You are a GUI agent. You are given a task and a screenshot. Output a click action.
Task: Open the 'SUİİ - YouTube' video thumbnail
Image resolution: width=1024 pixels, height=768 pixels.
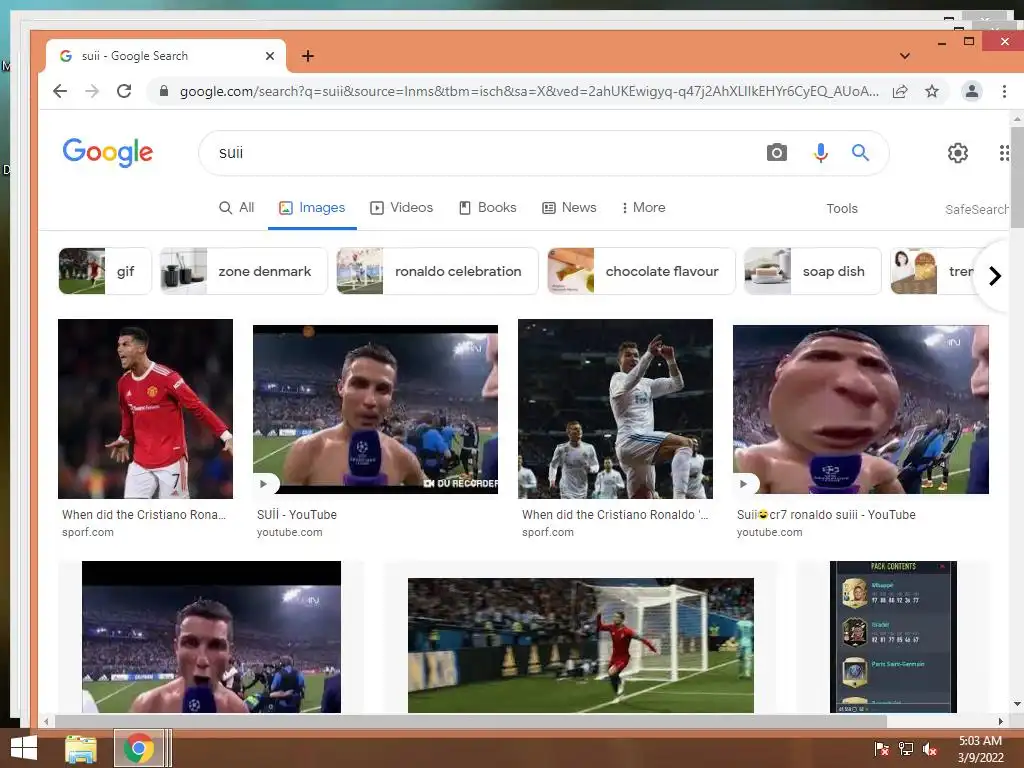(x=376, y=409)
